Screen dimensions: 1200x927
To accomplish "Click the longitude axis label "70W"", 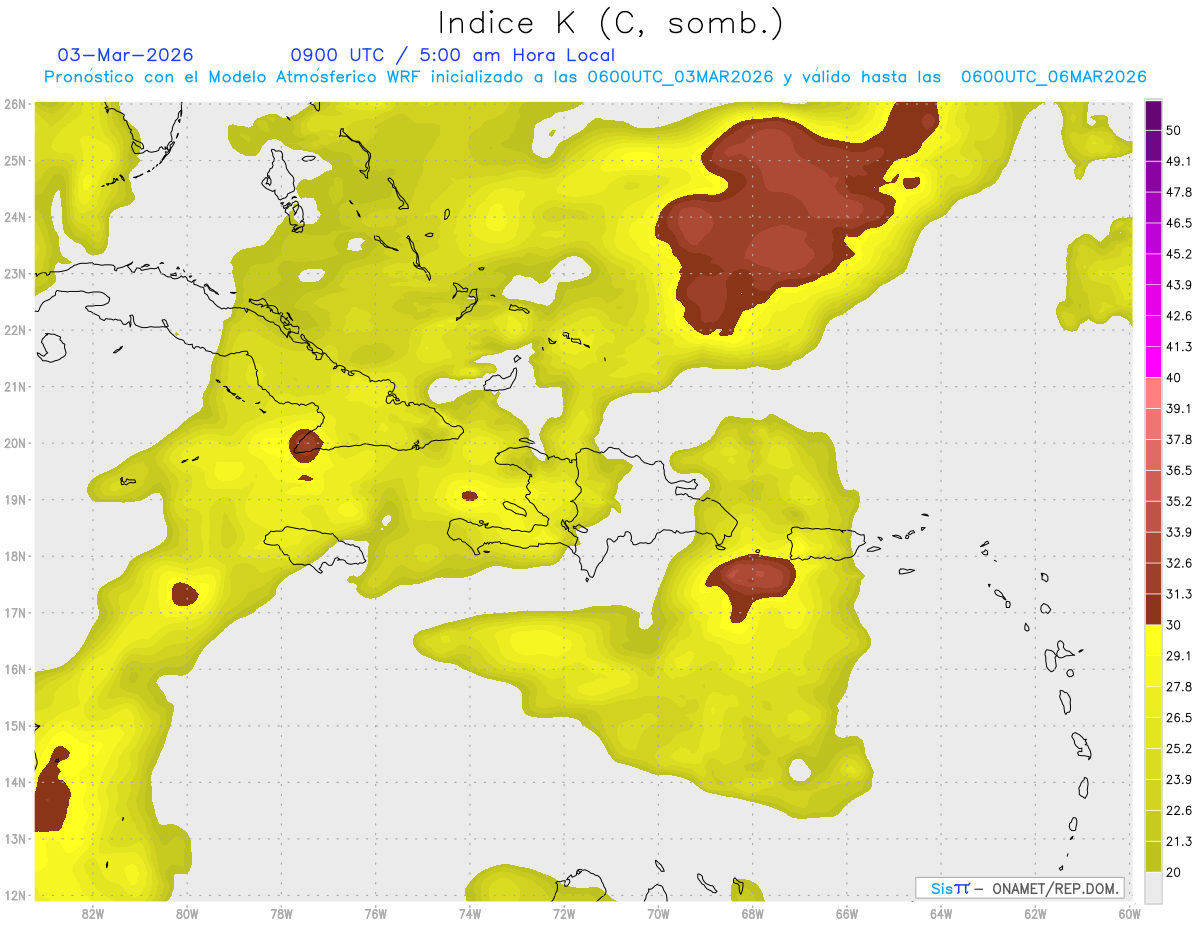I will pos(658,913).
